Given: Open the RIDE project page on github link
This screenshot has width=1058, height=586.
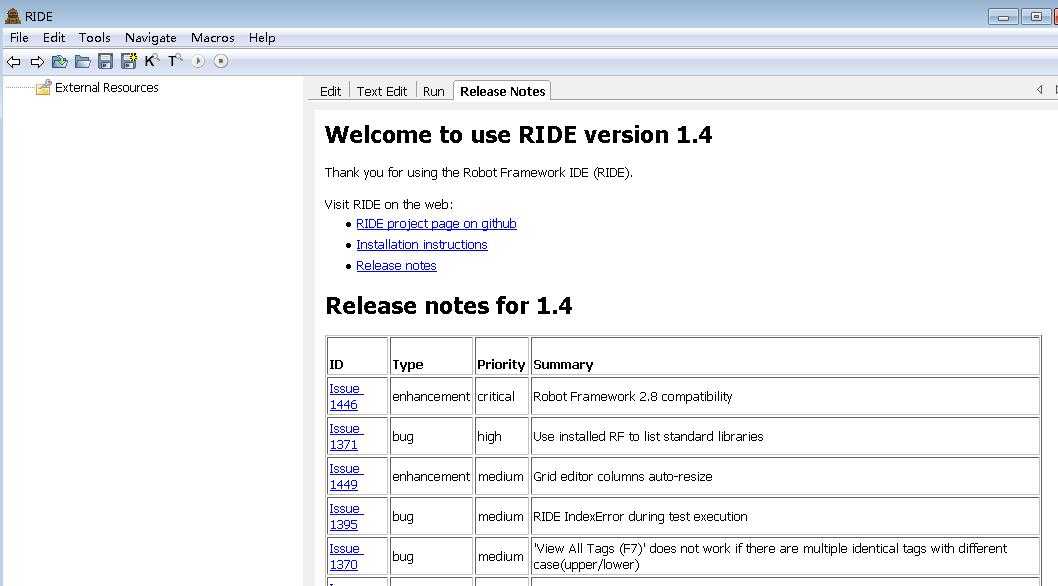Looking at the screenshot, I should coord(437,223).
